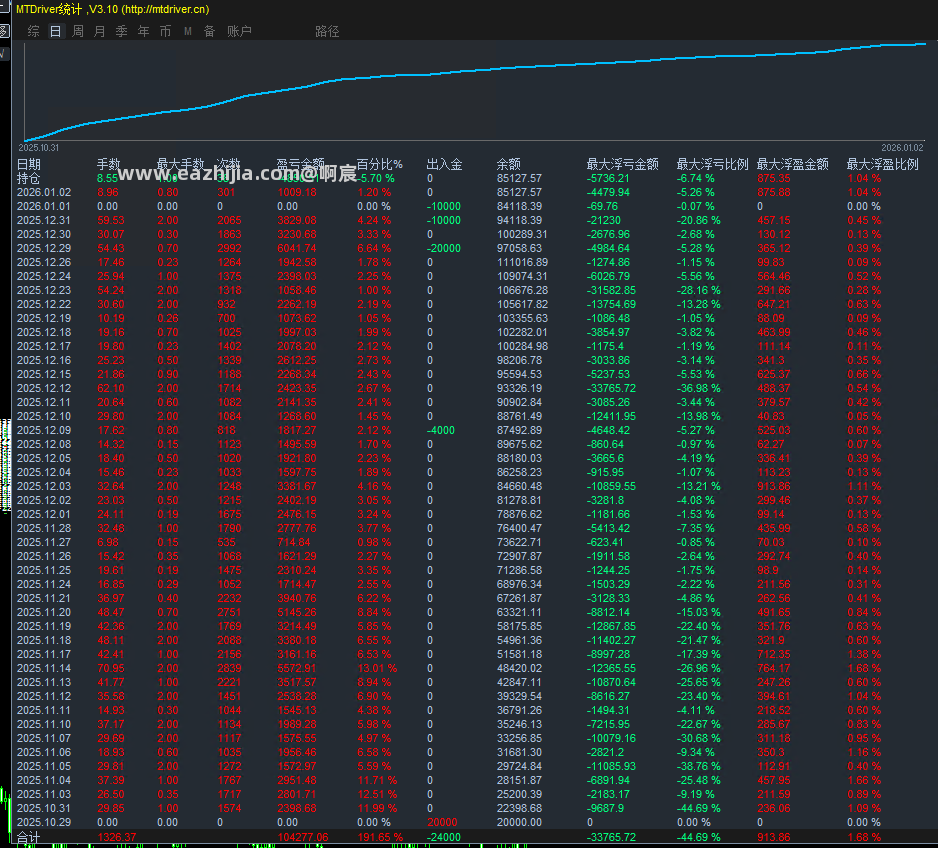Click the 12.51 % percentage cell
938x848 pixels.
click(x=377, y=794)
